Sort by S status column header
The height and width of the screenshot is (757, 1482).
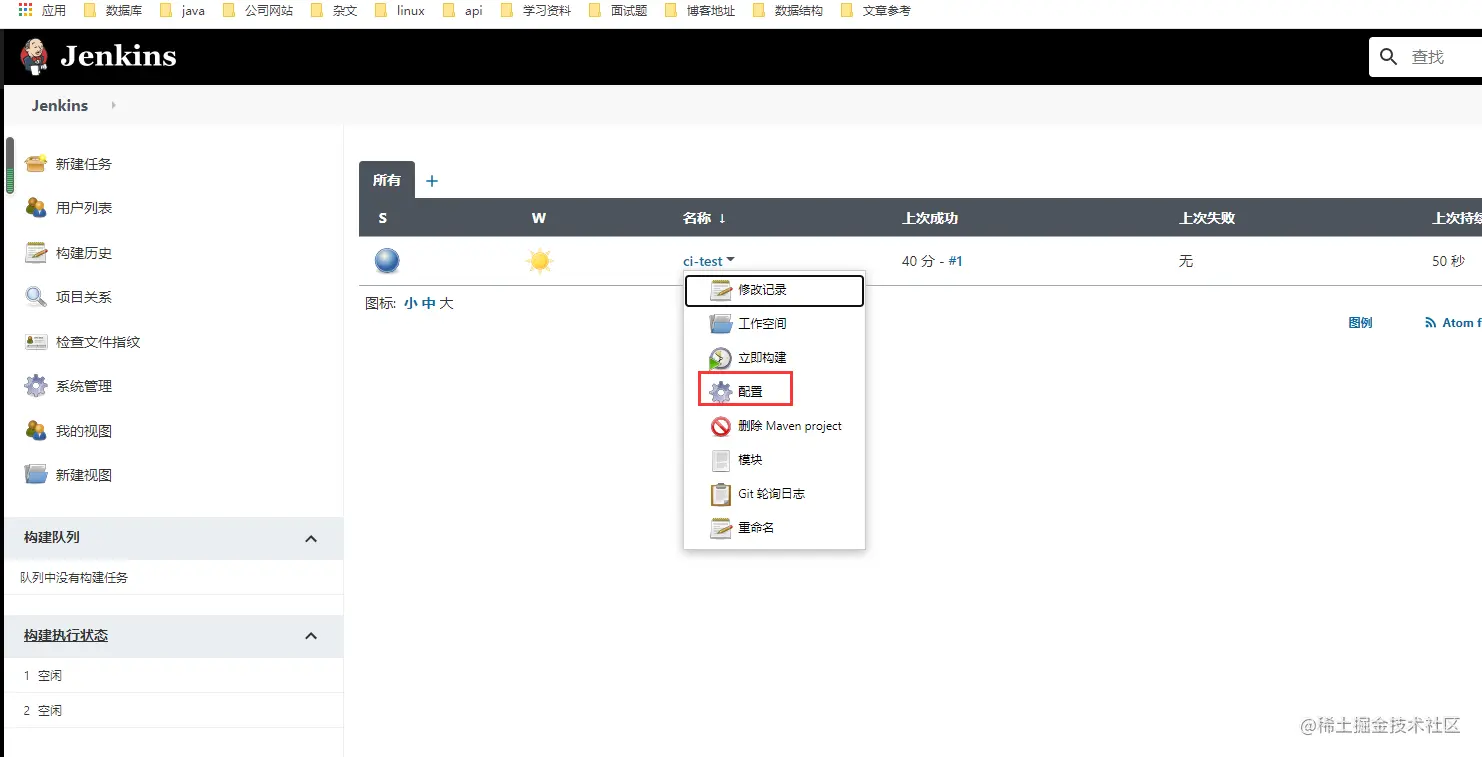pos(383,218)
